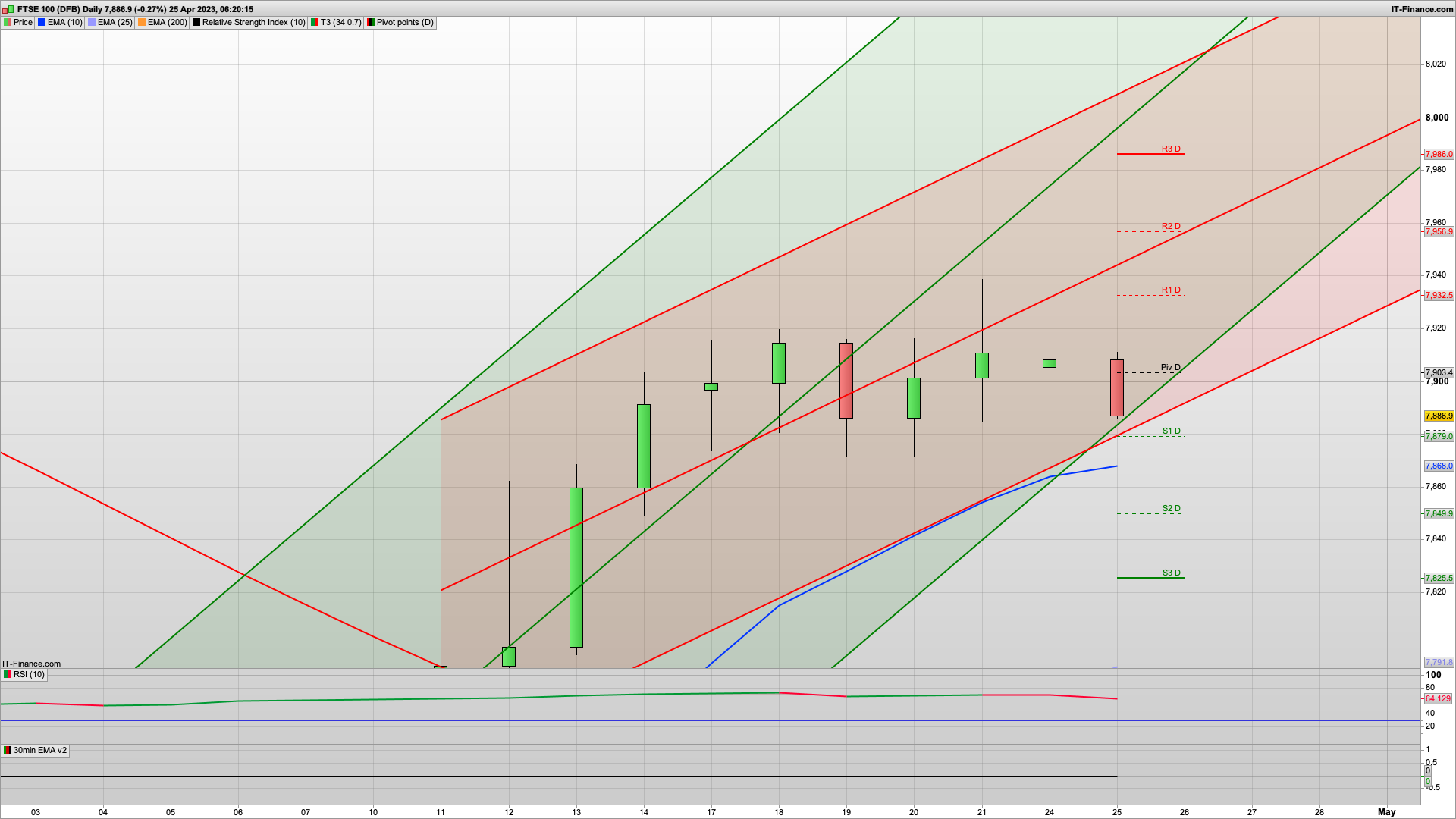Click the Piv D pivot level label

[1170, 367]
